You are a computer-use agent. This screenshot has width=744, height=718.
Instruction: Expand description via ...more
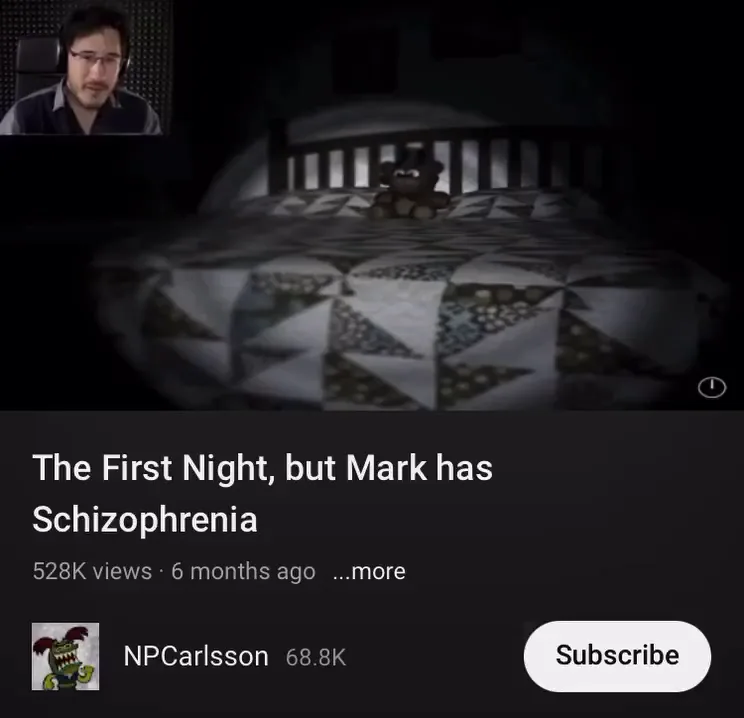pos(369,571)
